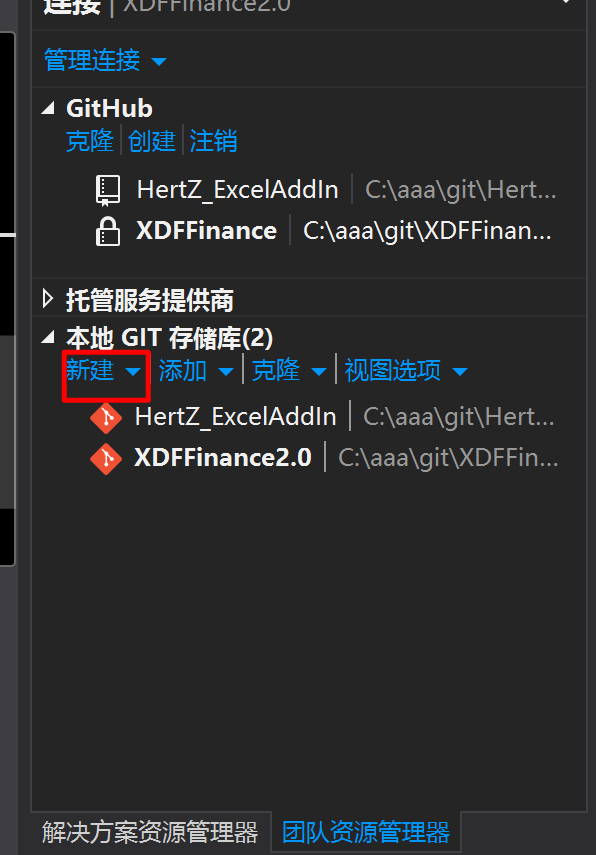The width and height of the screenshot is (596, 855).
Task: Switch to the 解决方案资源管理器 tab
Action: (x=150, y=832)
